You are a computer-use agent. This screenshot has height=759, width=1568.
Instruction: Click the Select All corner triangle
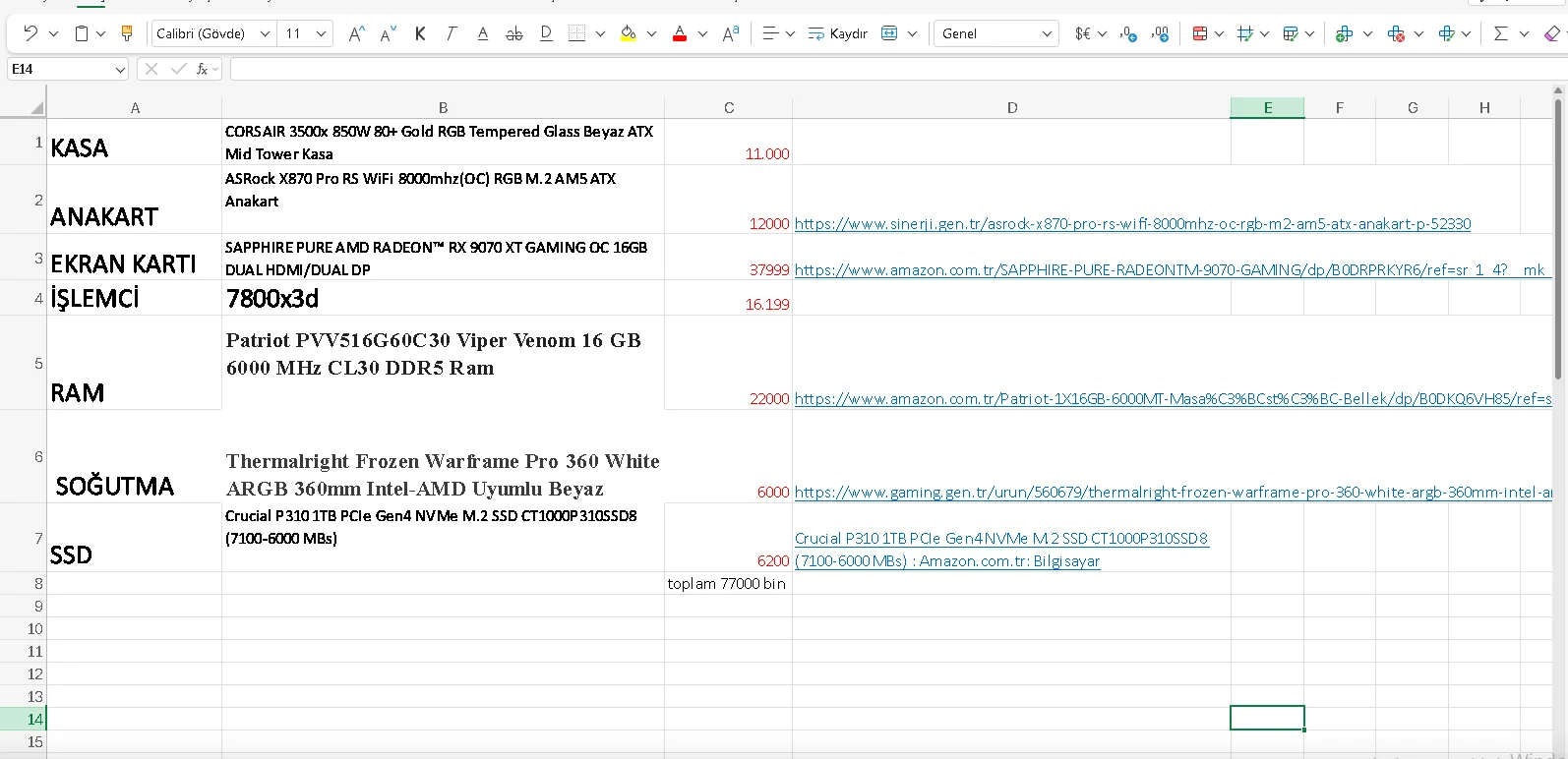click(x=37, y=108)
